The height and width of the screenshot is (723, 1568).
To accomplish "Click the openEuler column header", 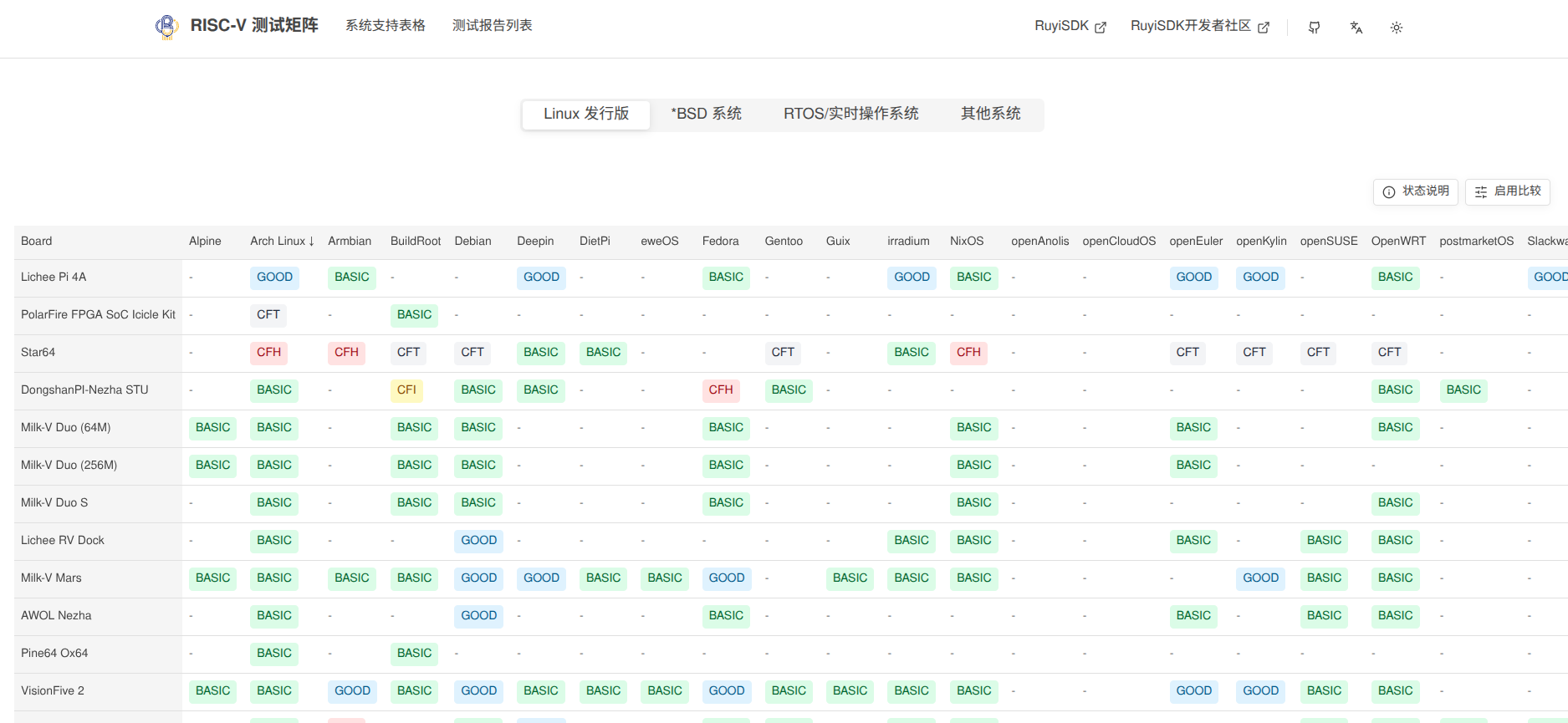I will point(1196,242).
